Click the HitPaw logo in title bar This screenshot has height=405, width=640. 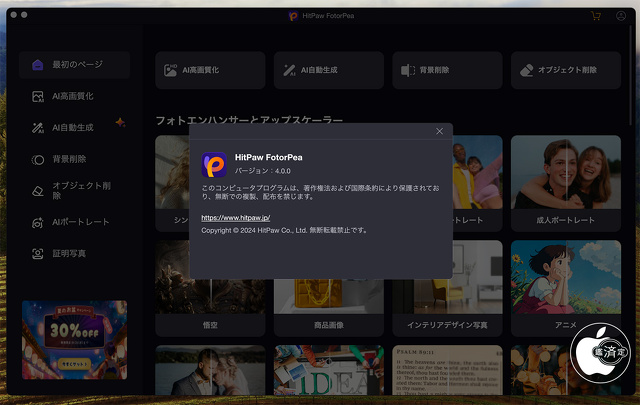(x=293, y=16)
